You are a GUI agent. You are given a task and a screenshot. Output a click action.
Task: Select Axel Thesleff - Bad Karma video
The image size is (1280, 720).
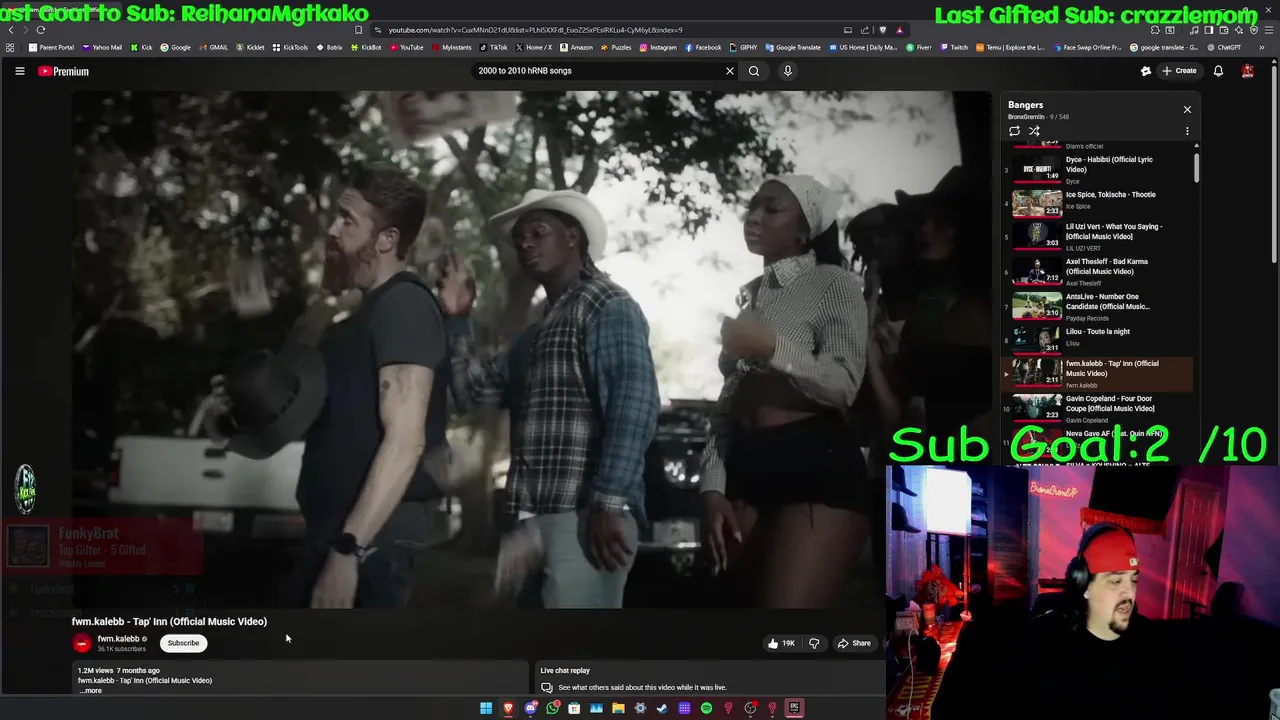(x=1097, y=271)
